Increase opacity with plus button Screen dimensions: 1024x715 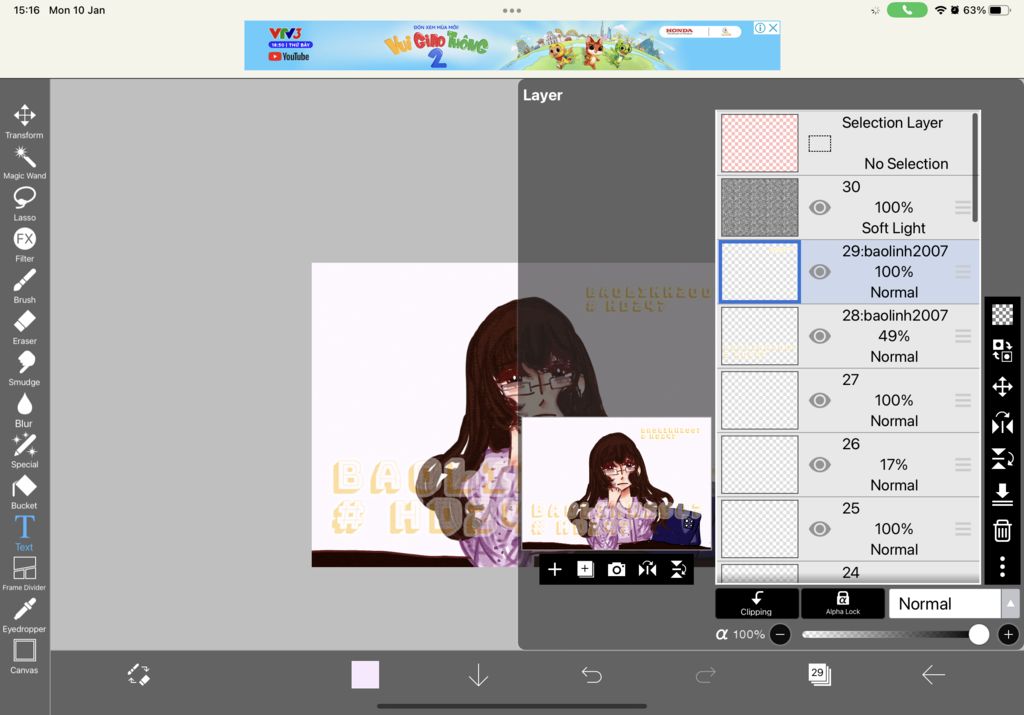pyautogui.click(x=1008, y=634)
